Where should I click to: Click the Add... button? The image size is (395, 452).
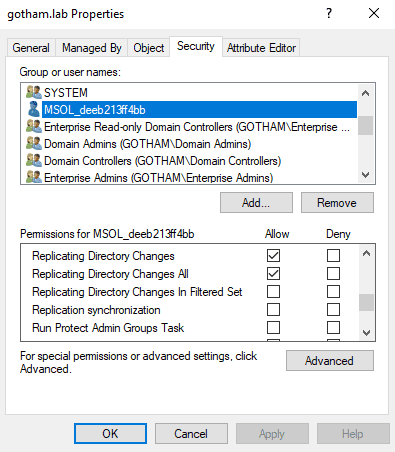(x=256, y=202)
